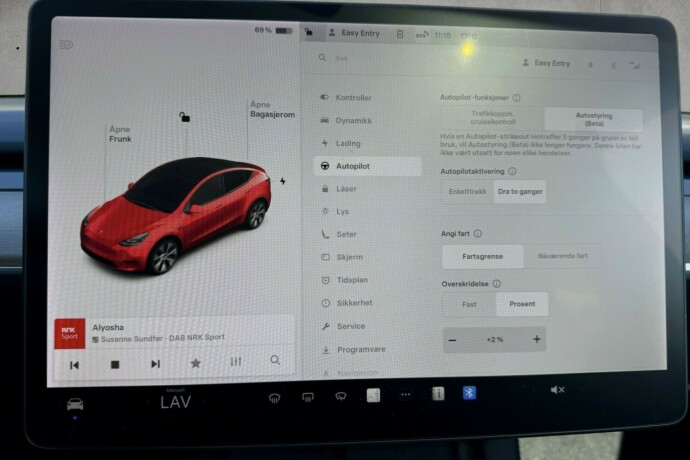Show info for Overskridelse
690x460 pixels.
pos(496,283)
